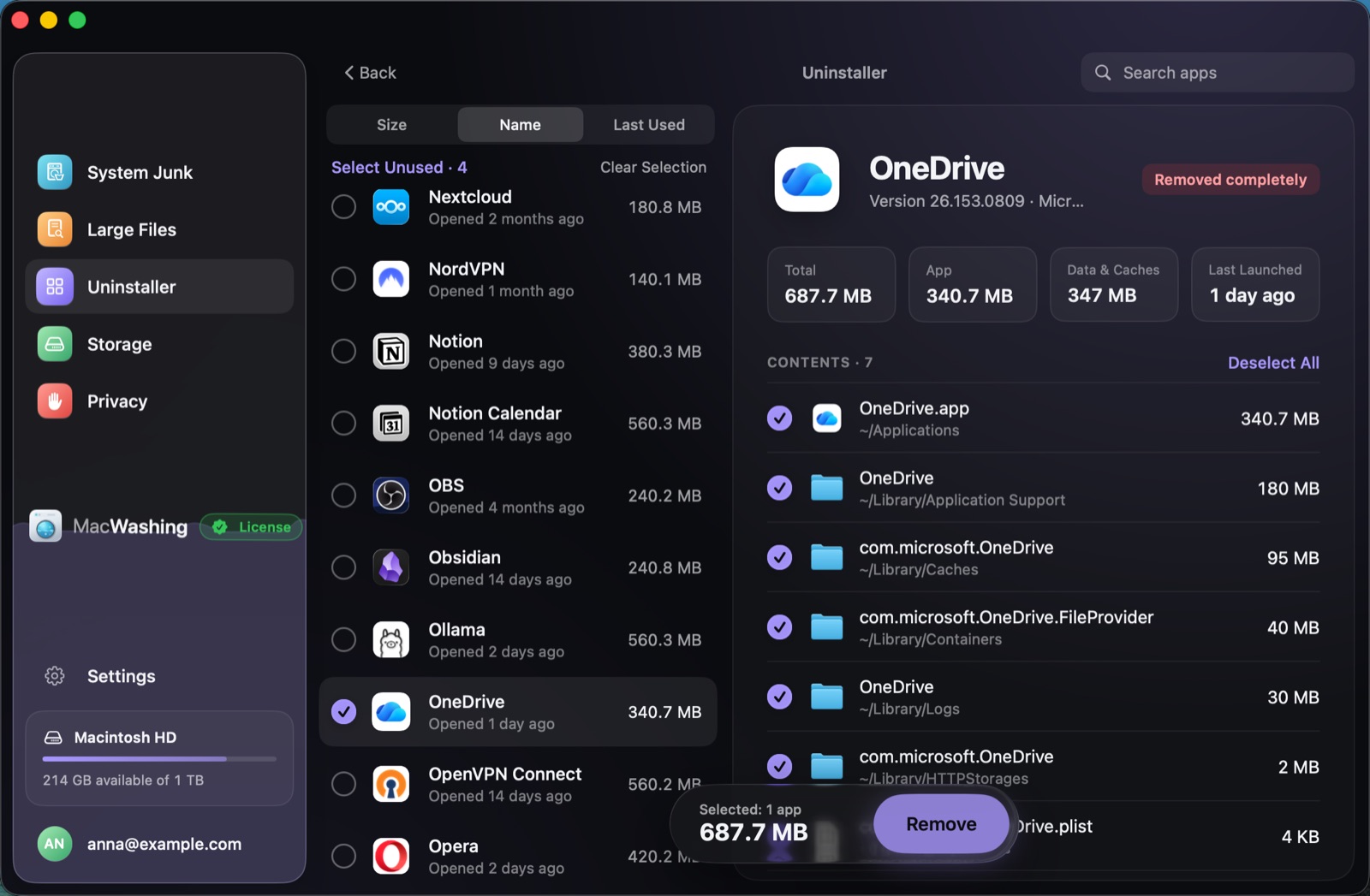Click the NordVPN app icon
The image size is (1370, 896).
coord(391,279)
